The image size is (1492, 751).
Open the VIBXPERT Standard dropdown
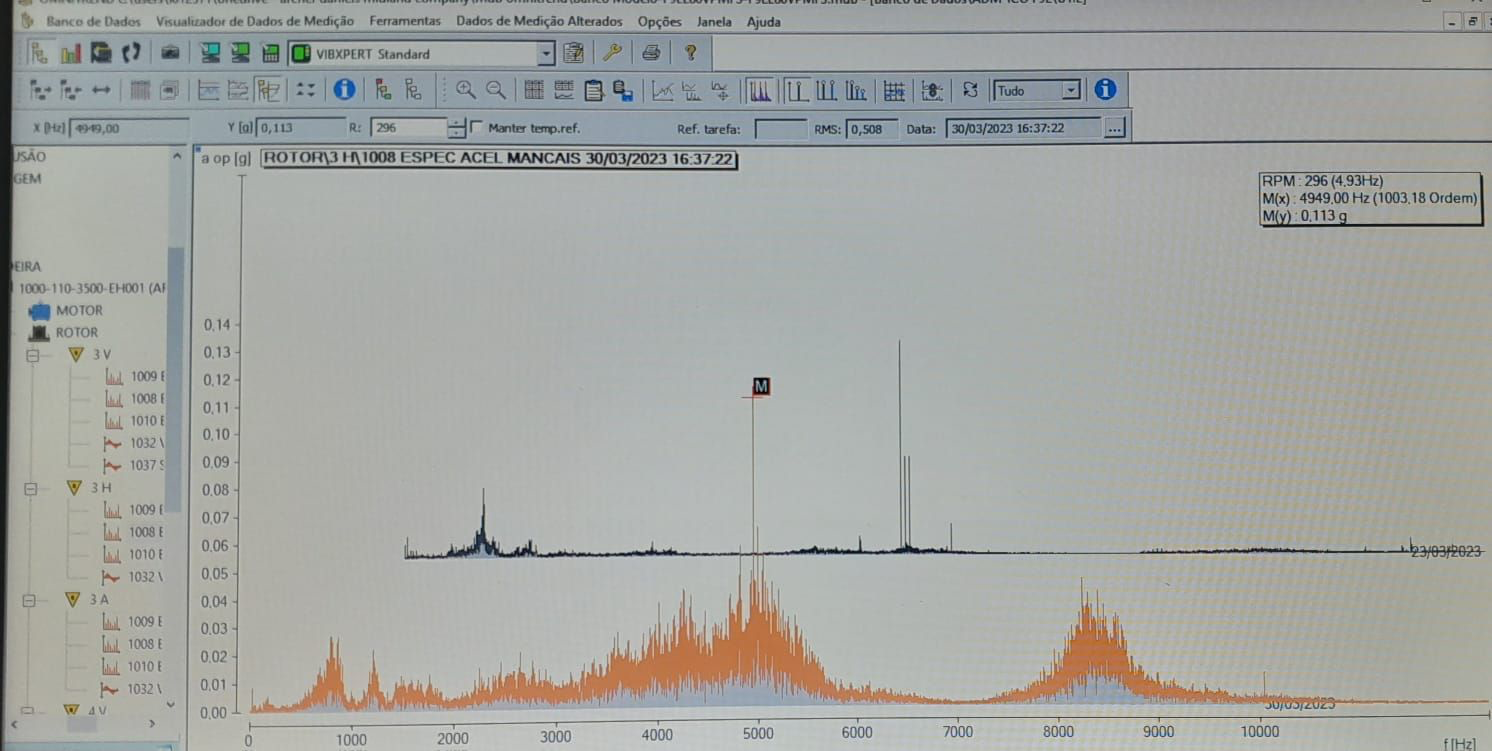coord(545,54)
